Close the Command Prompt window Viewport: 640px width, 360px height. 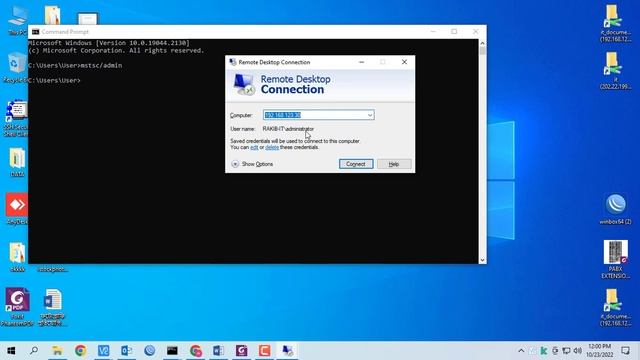tap(476, 31)
